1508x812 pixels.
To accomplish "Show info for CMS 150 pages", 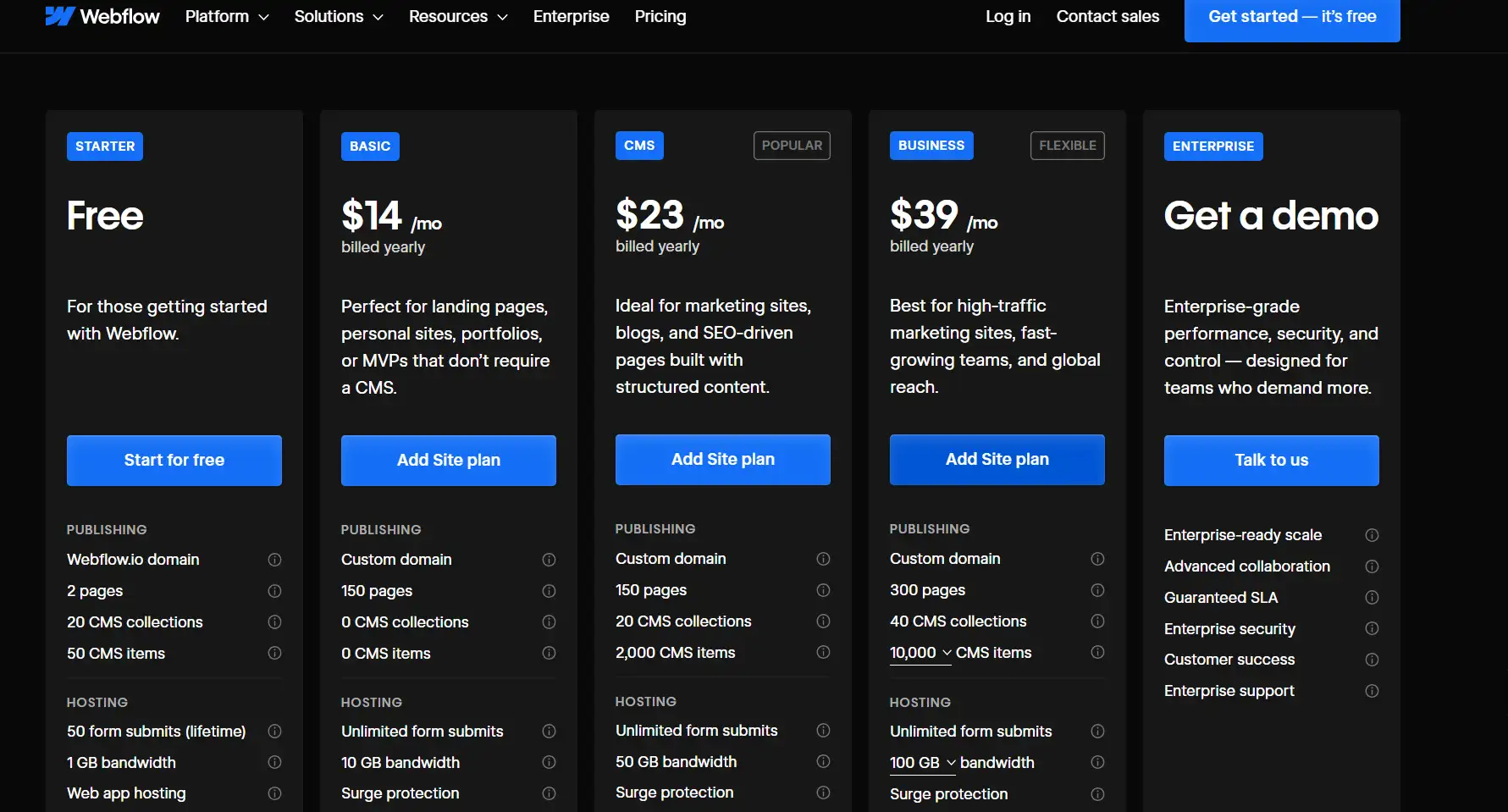I will tap(823, 590).
